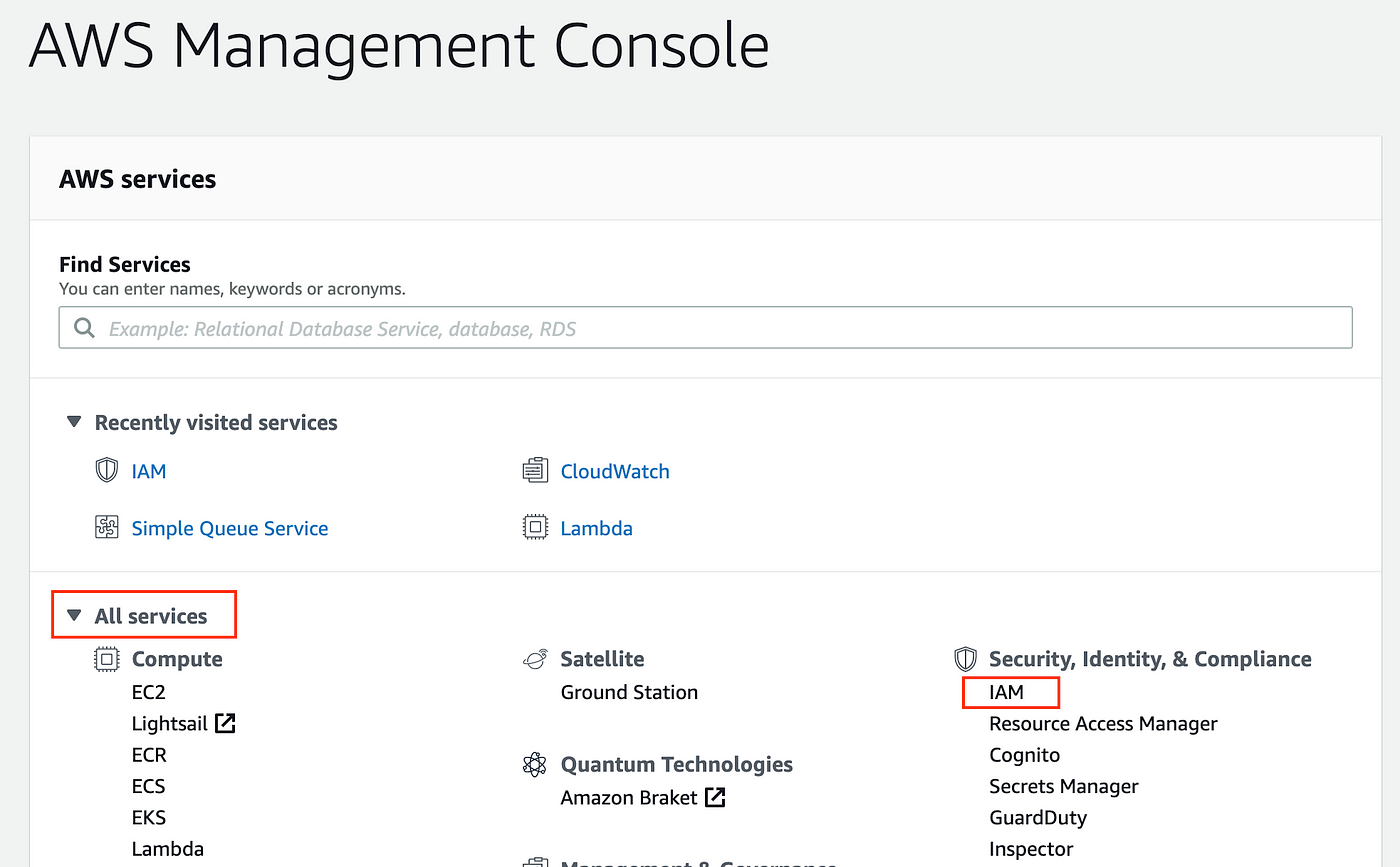Screen dimensions: 1400x867
Task: Open Ground Station under Satellite
Action: pos(629,692)
